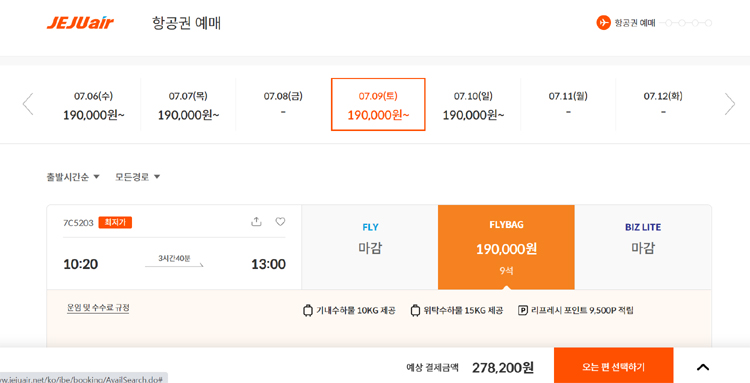Image resolution: width=750 pixels, height=383 pixels.
Task: Click the orange airplane step icon
Action: pos(604,22)
